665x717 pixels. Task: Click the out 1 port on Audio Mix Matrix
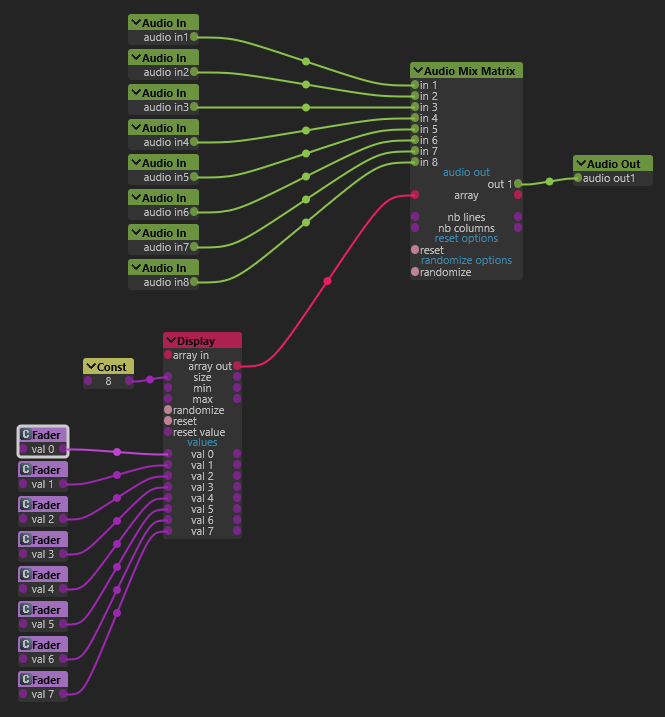point(518,184)
